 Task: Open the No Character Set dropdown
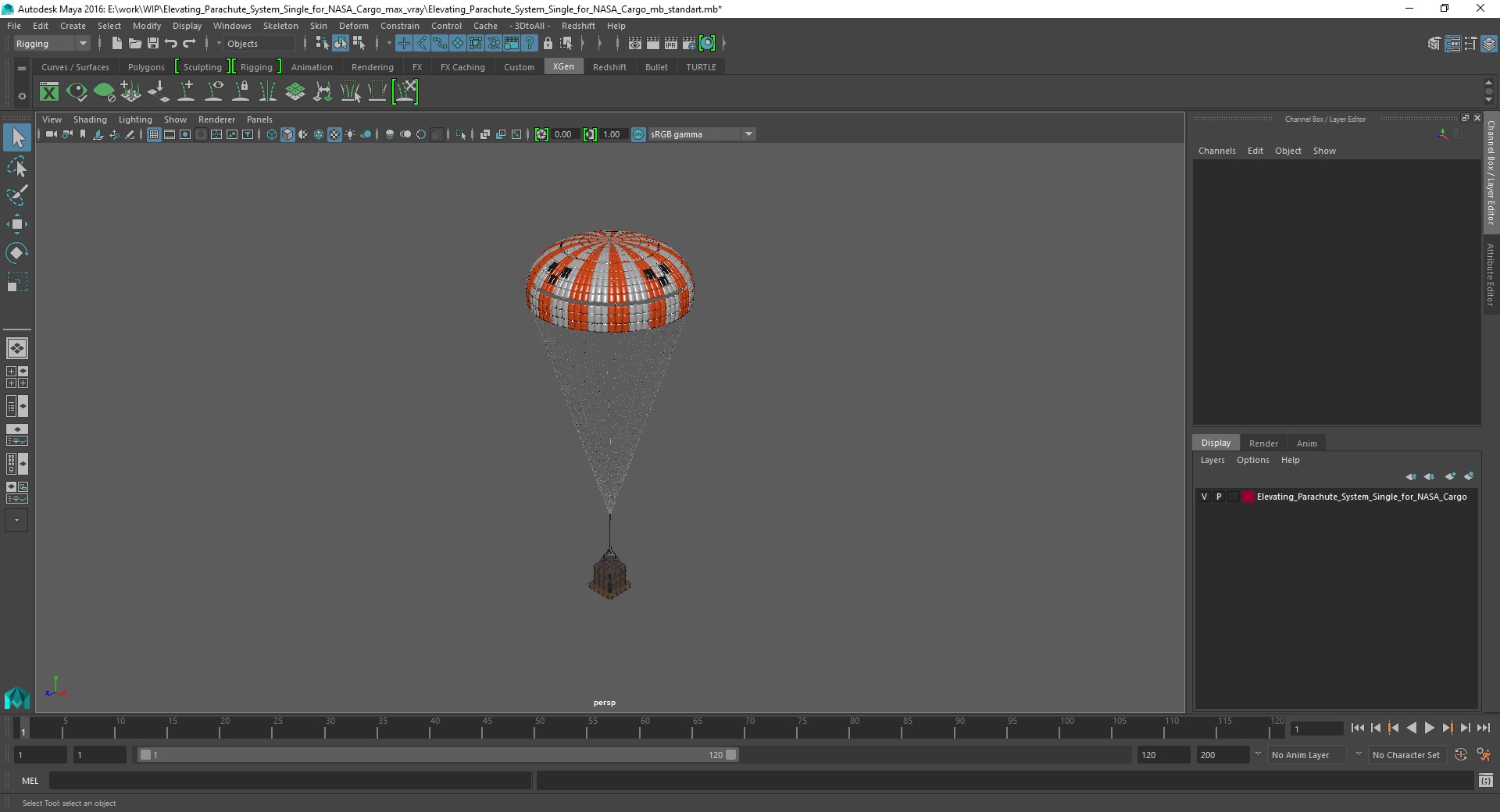(x=1406, y=755)
